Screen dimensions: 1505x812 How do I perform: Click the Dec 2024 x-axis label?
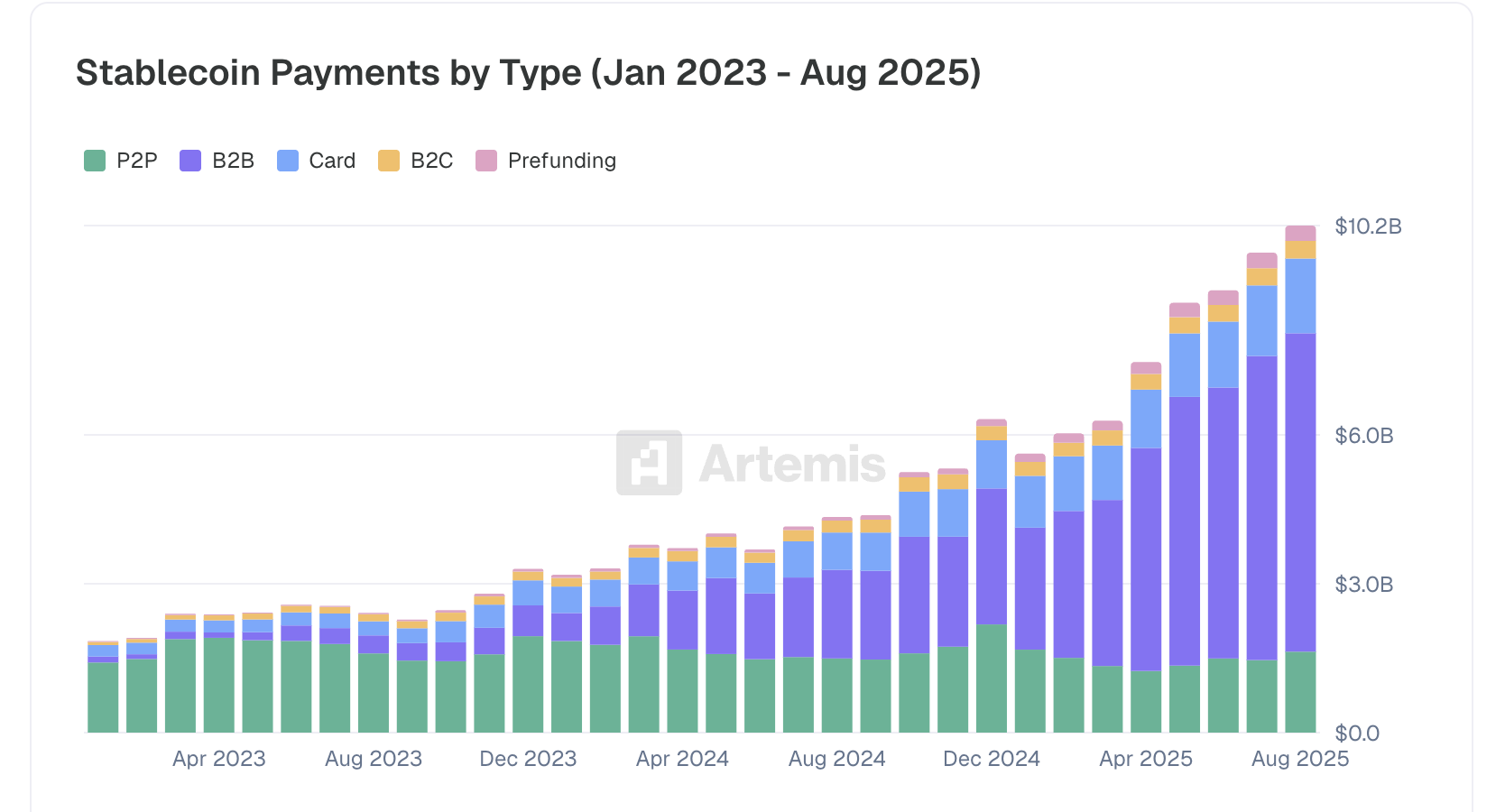click(991, 759)
